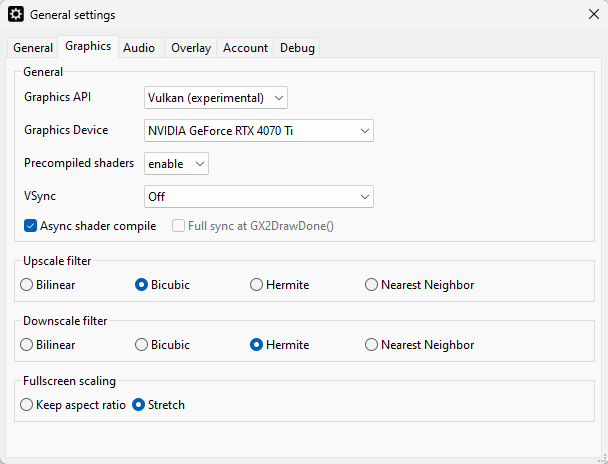This screenshot has width=608, height=464.
Task: Go to the Debug tab
Action: point(297,48)
